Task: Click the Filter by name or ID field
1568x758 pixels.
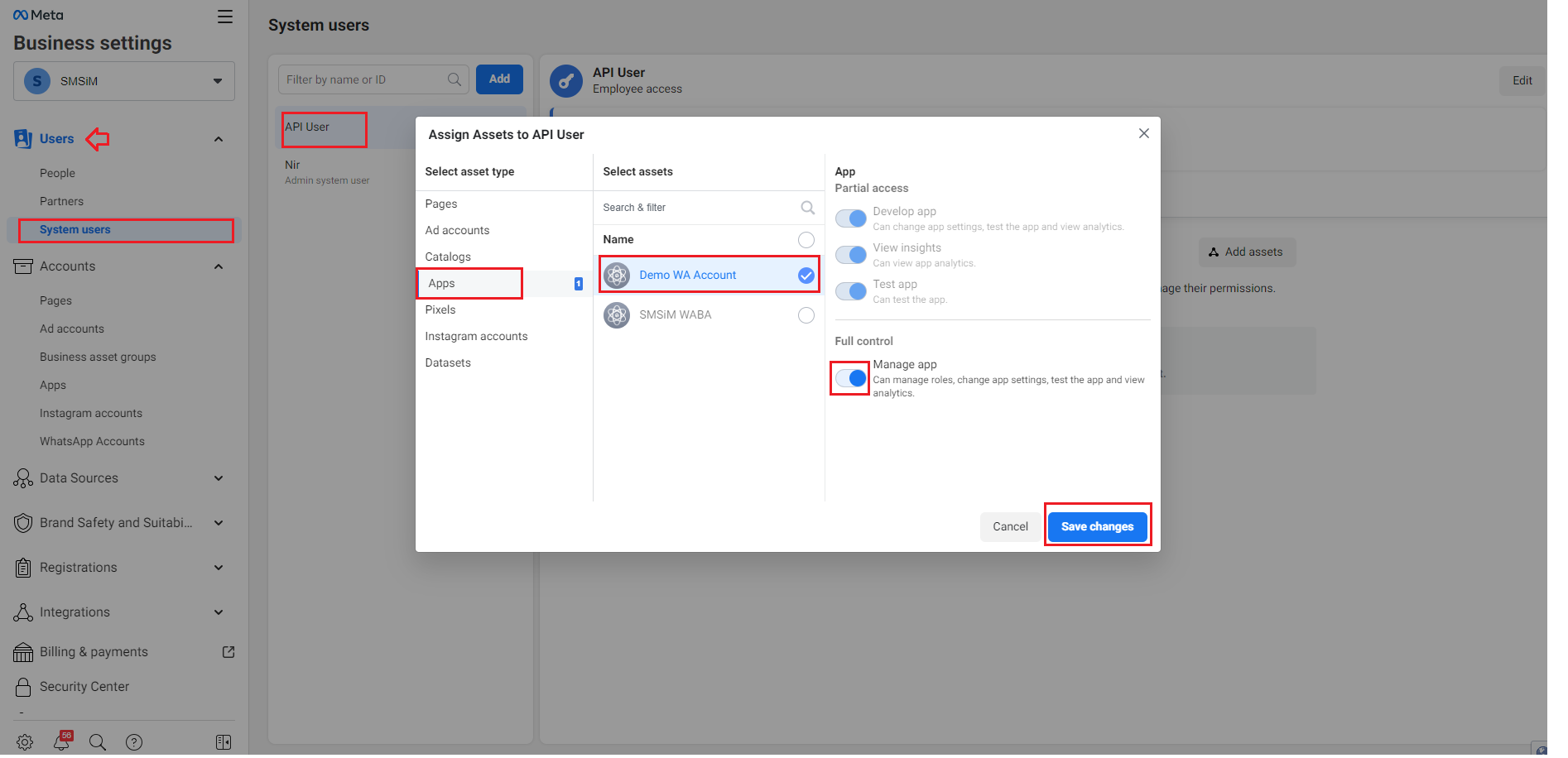Action: [x=373, y=79]
